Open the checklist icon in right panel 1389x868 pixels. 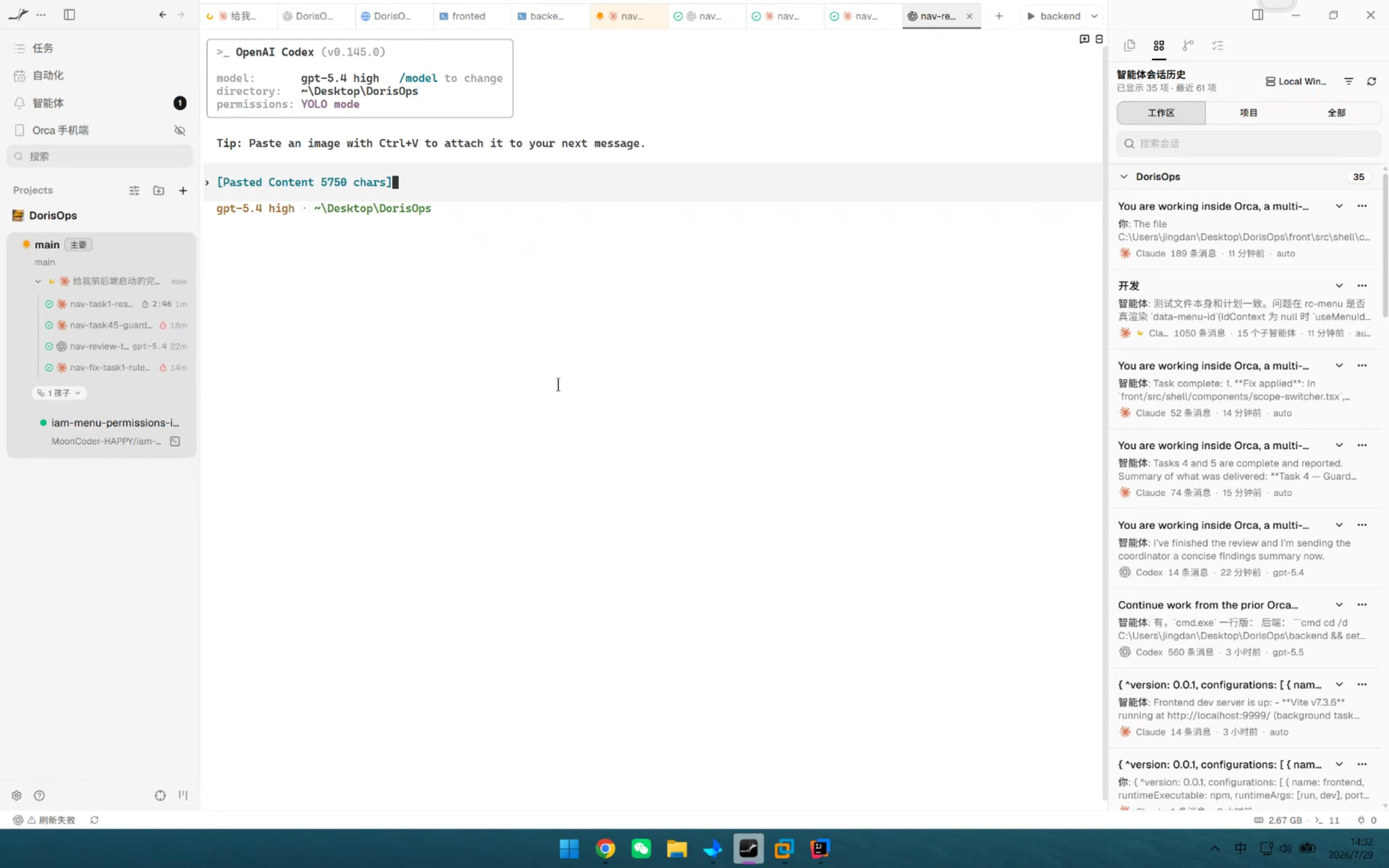(x=1218, y=46)
